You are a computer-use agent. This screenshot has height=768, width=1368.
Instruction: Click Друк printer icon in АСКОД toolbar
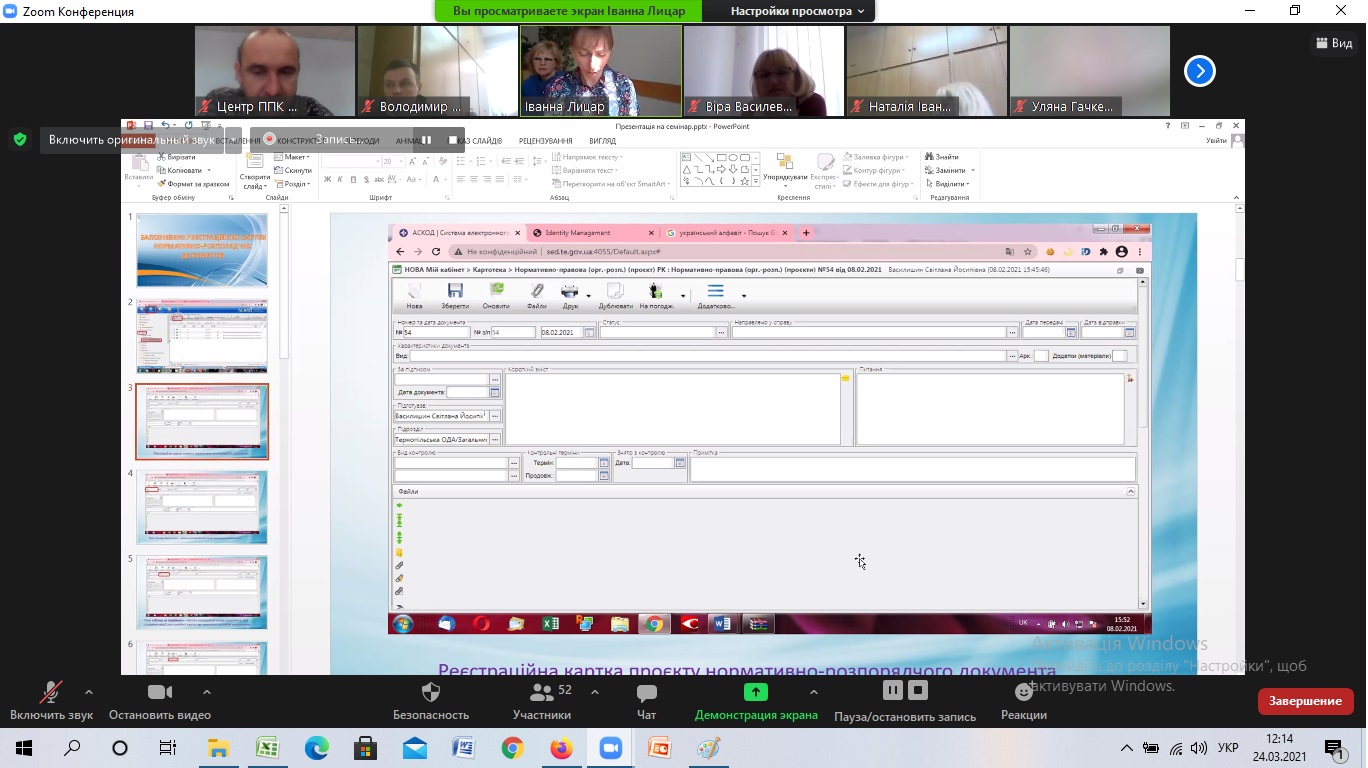coord(570,296)
